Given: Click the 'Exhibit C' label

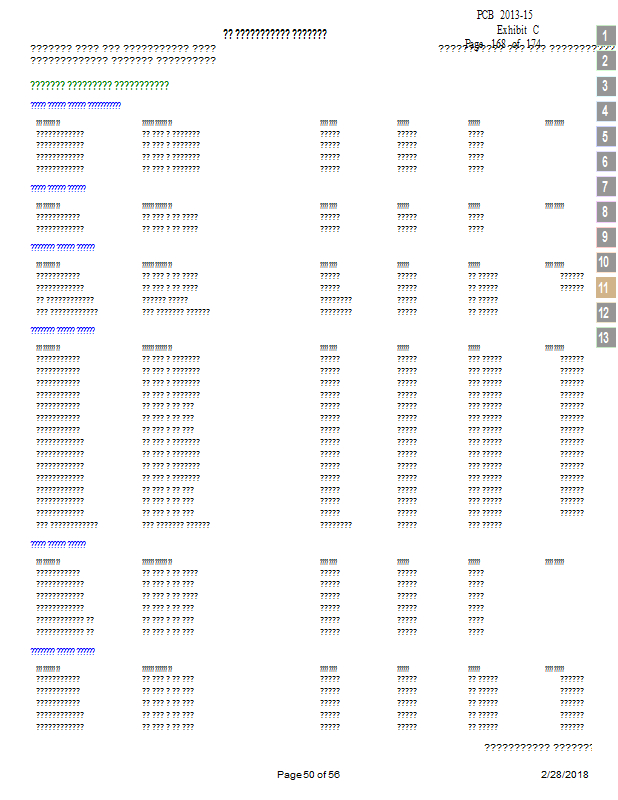Looking at the screenshot, I should pyautogui.click(x=517, y=30).
